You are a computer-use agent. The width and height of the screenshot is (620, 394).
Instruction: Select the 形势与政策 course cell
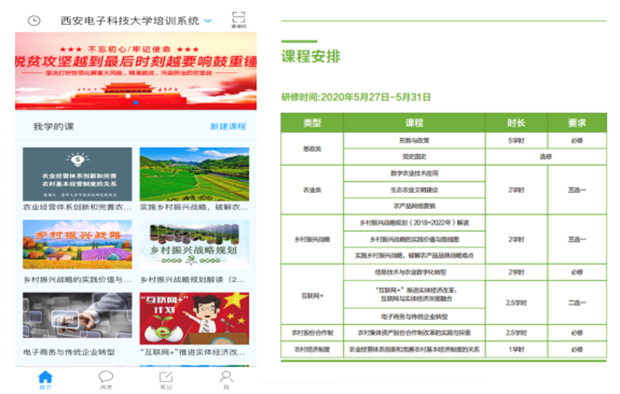point(414,140)
